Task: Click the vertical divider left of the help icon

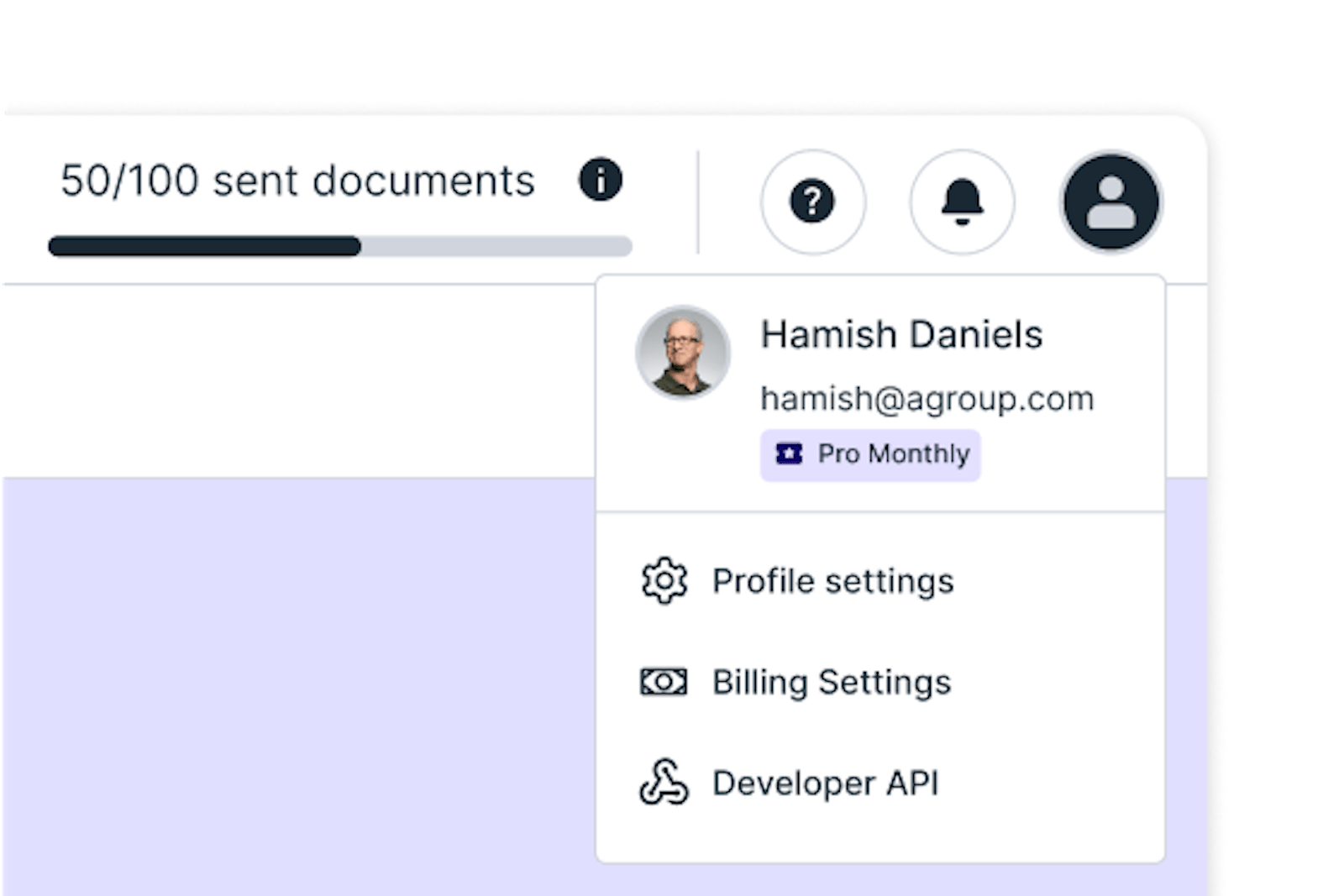Action: pyautogui.click(x=698, y=202)
